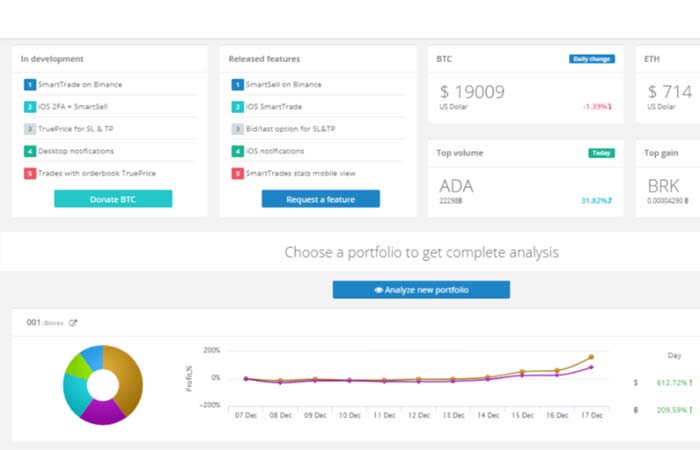Click the Analyze new portfolio button
Image resolution: width=700 pixels, height=450 pixels.
[421, 290]
